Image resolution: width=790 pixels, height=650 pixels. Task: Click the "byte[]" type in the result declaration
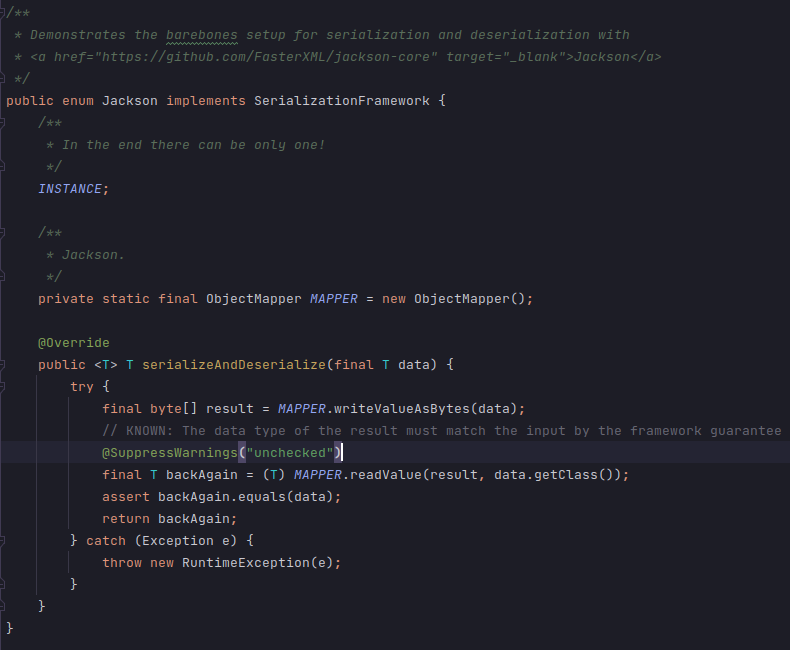(x=173, y=409)
